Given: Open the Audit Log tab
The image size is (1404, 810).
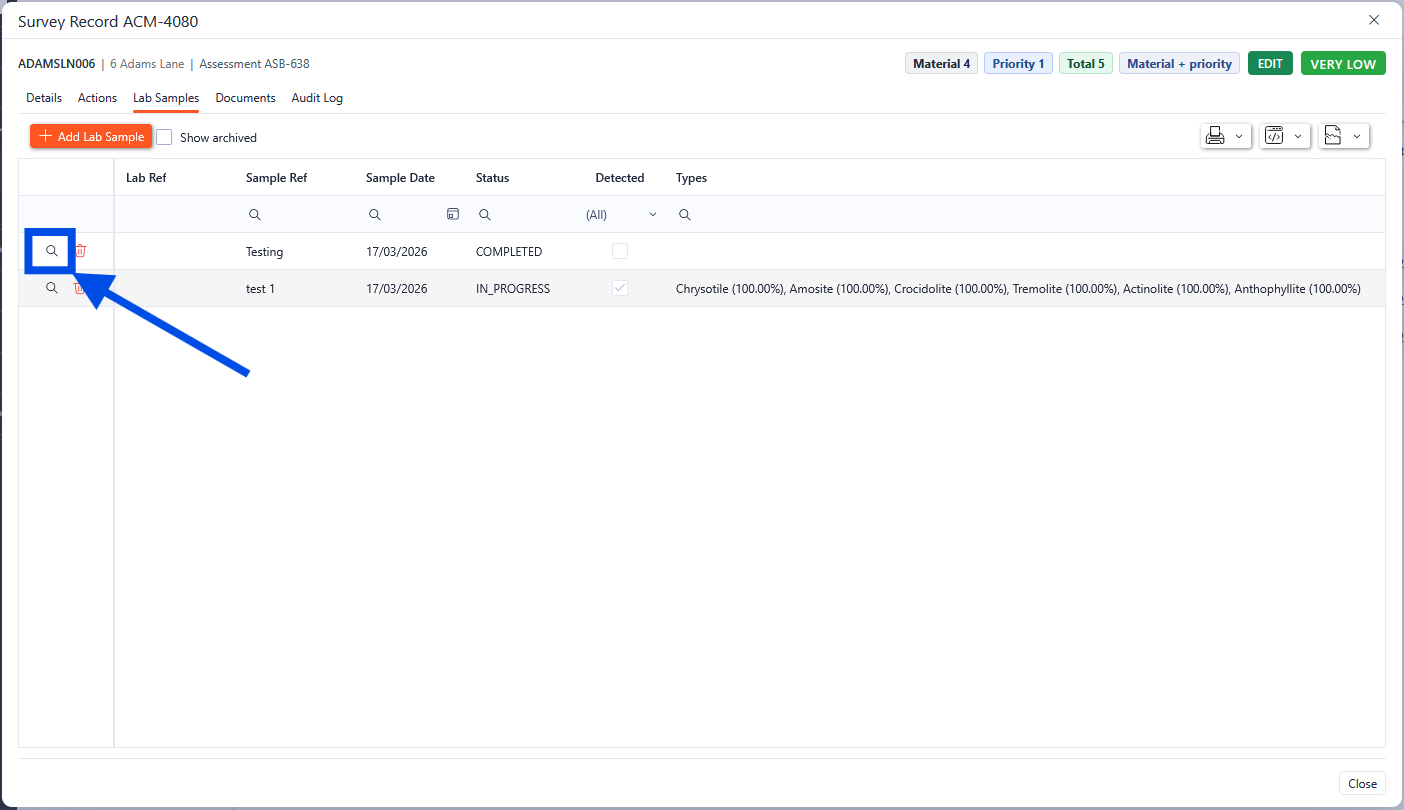Looking at the screenshot, I should click(317, 98).
